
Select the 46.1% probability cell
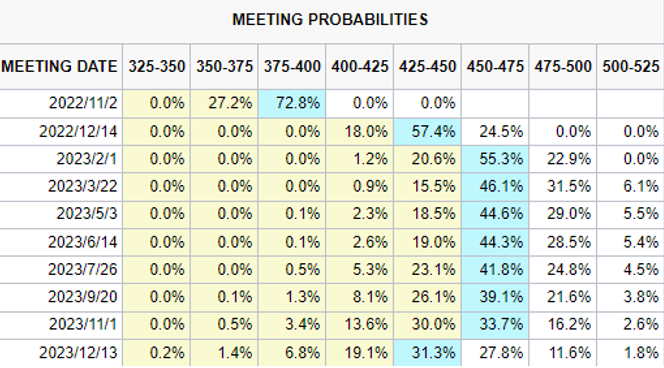[x=495, y=186]
